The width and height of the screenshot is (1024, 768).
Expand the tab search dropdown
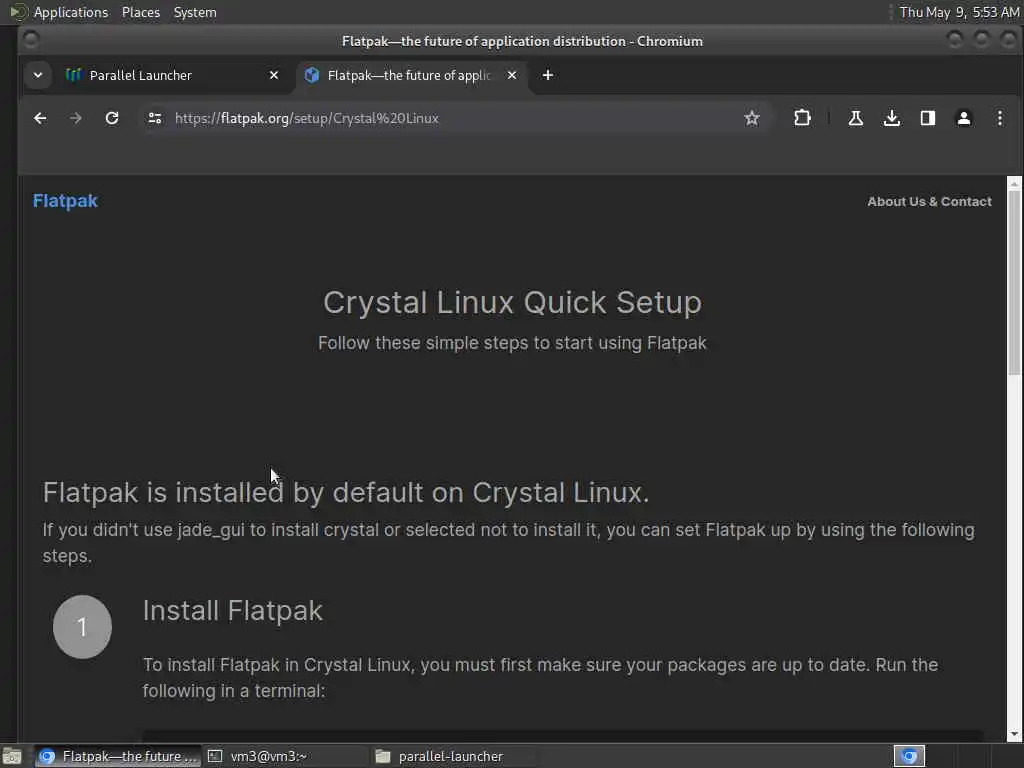click(x=38, y=75)
